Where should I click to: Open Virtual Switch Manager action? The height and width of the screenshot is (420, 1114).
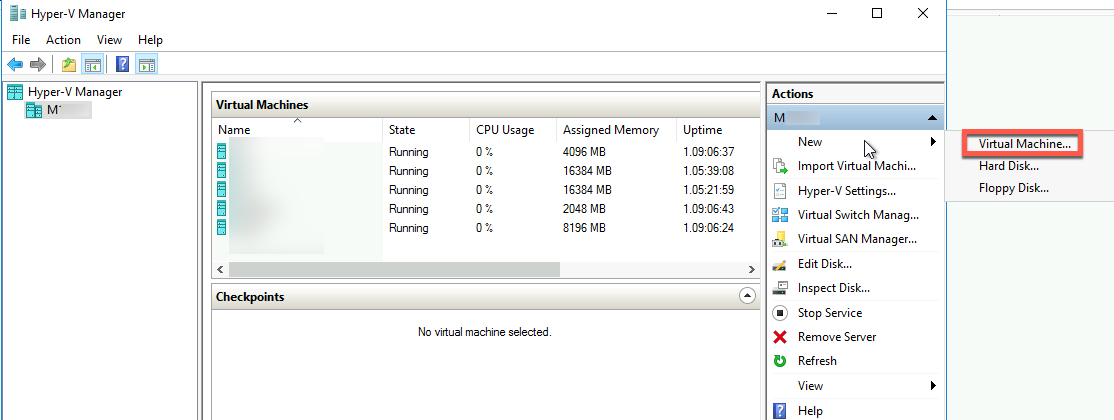(856, 215)
